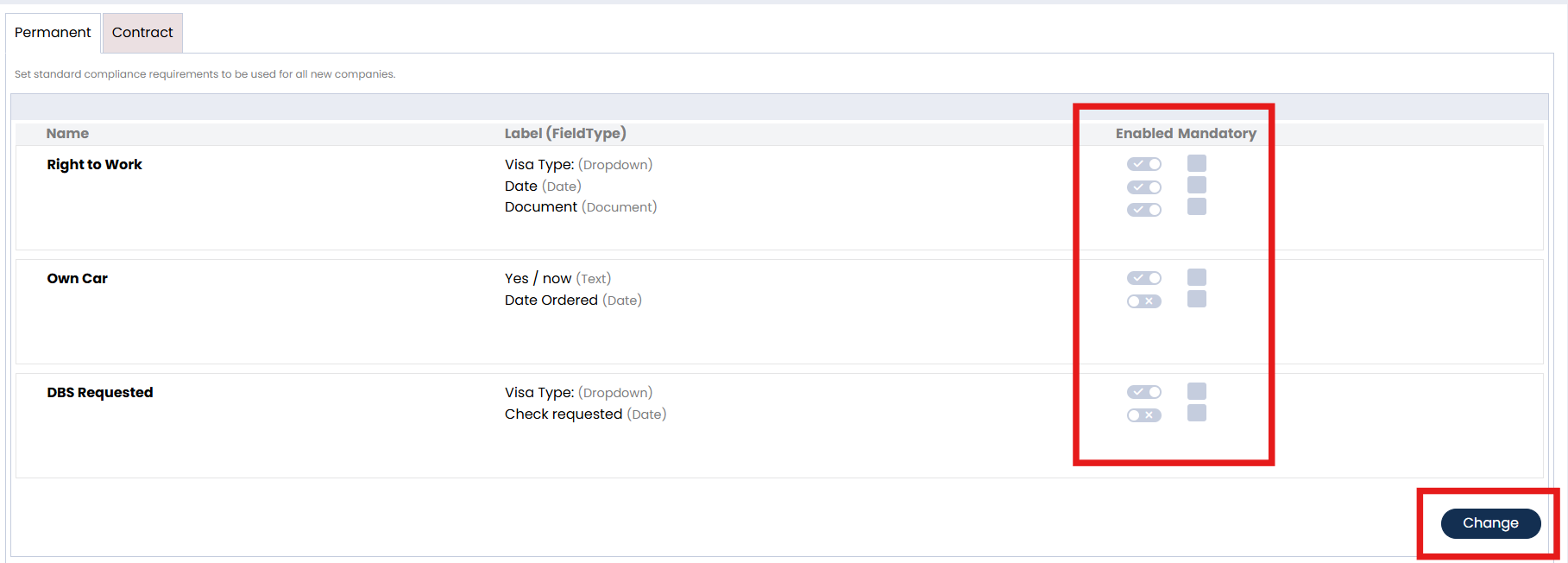Viewport: 1568px width, 563px height.
Task: Disable Right to Work Visa Type toggle
Action: point(1144,164)
